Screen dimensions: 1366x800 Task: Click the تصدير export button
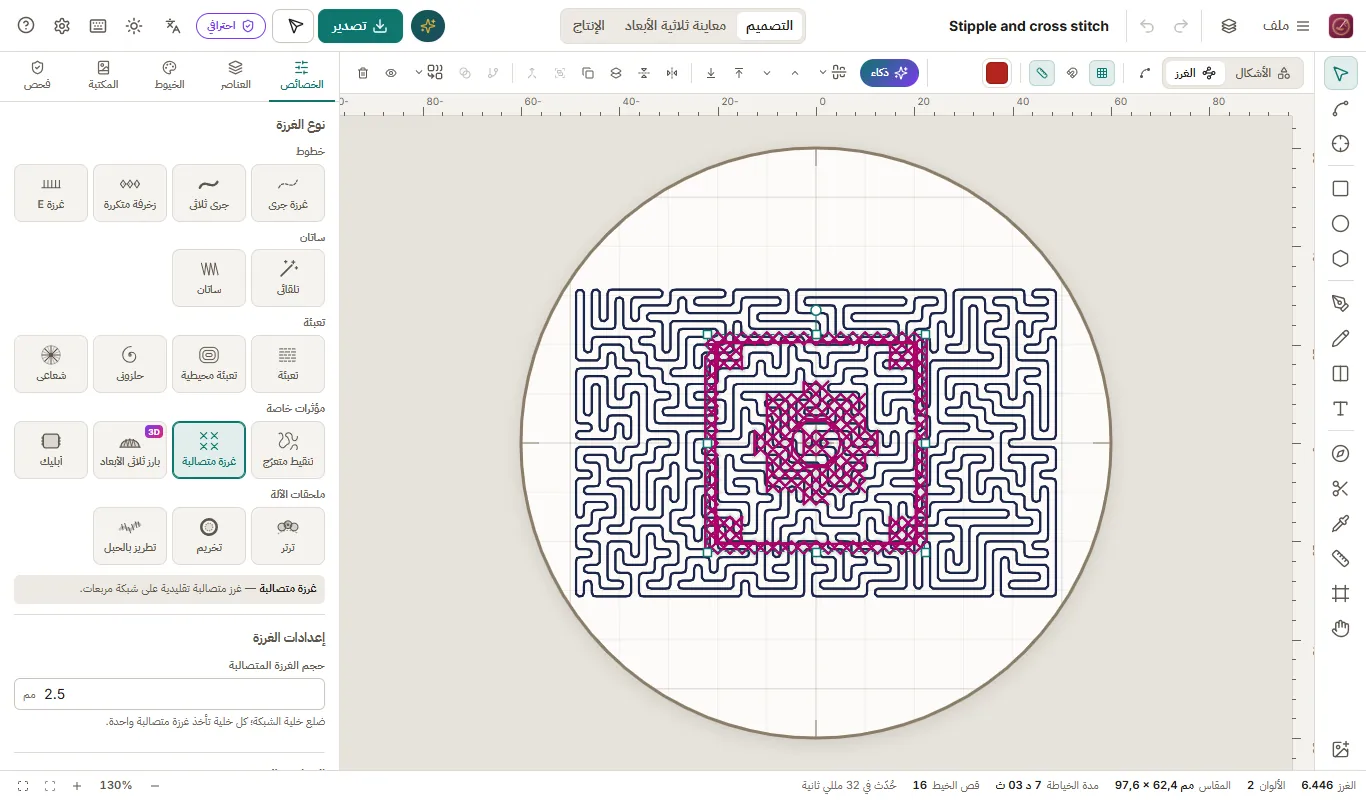360,26
